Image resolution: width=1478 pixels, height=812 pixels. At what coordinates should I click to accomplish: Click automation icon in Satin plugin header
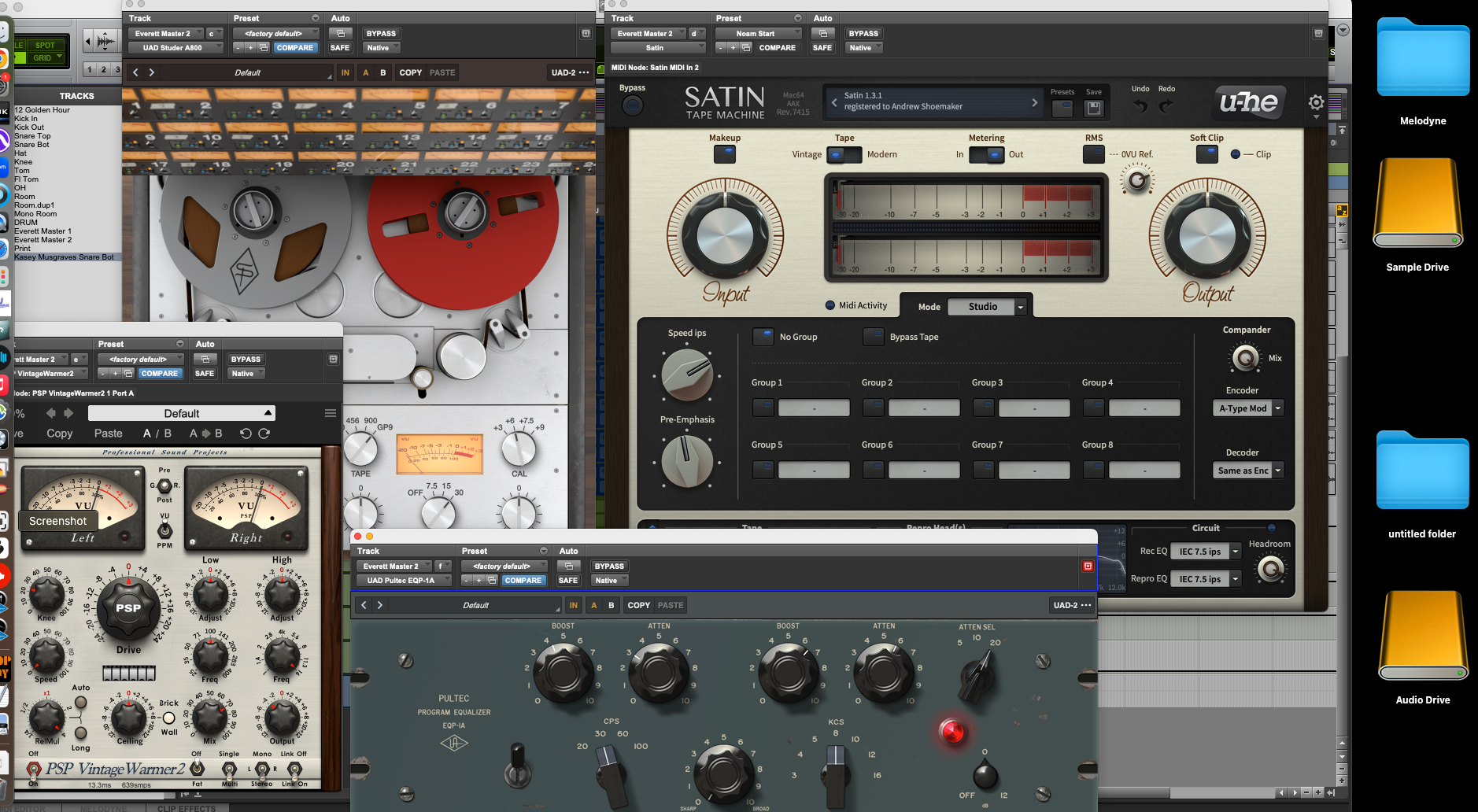click(822, 33)
